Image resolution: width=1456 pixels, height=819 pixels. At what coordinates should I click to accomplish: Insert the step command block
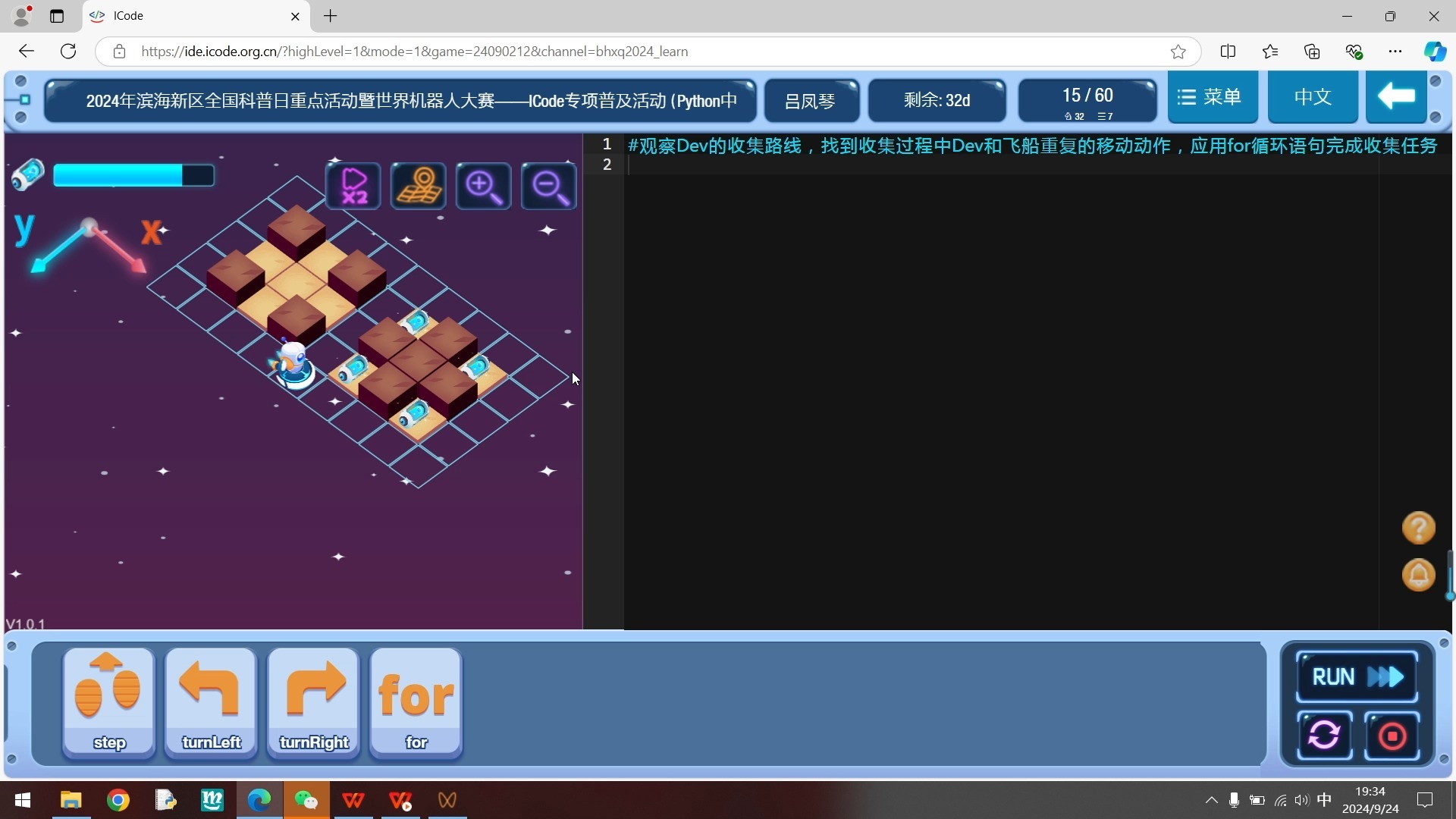(109, 702)
